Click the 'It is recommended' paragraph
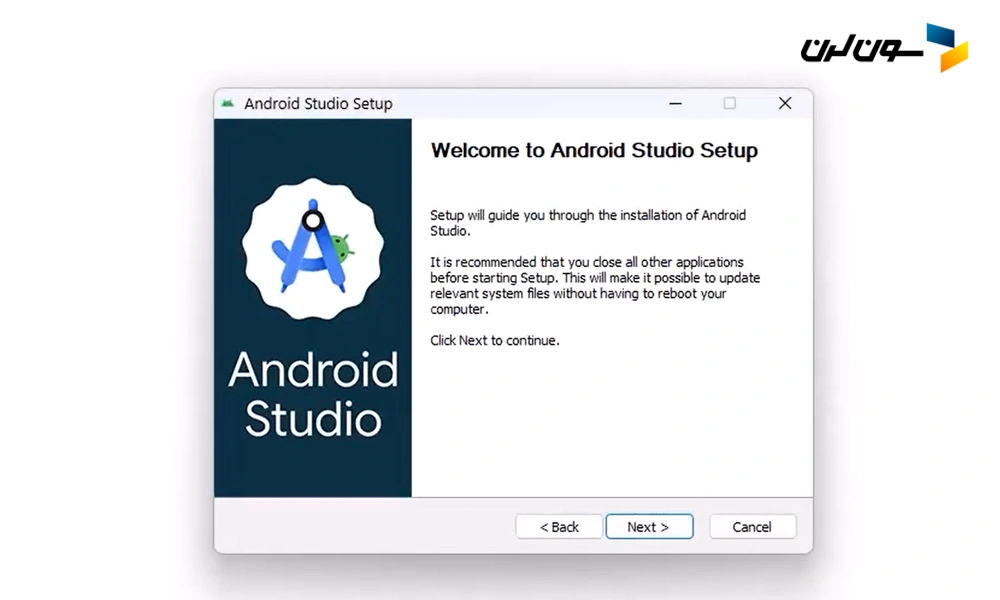 594,286
